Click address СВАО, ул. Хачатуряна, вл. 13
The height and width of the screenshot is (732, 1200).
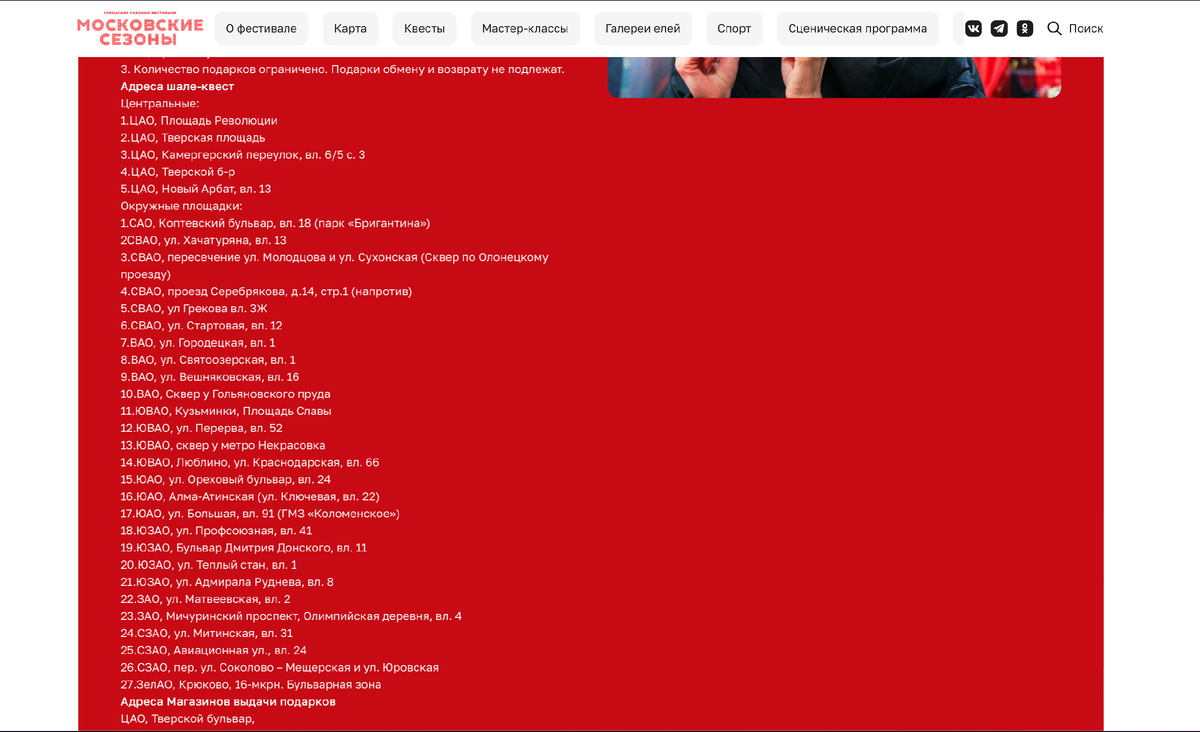pyautogui.click(x=204, y=240)
